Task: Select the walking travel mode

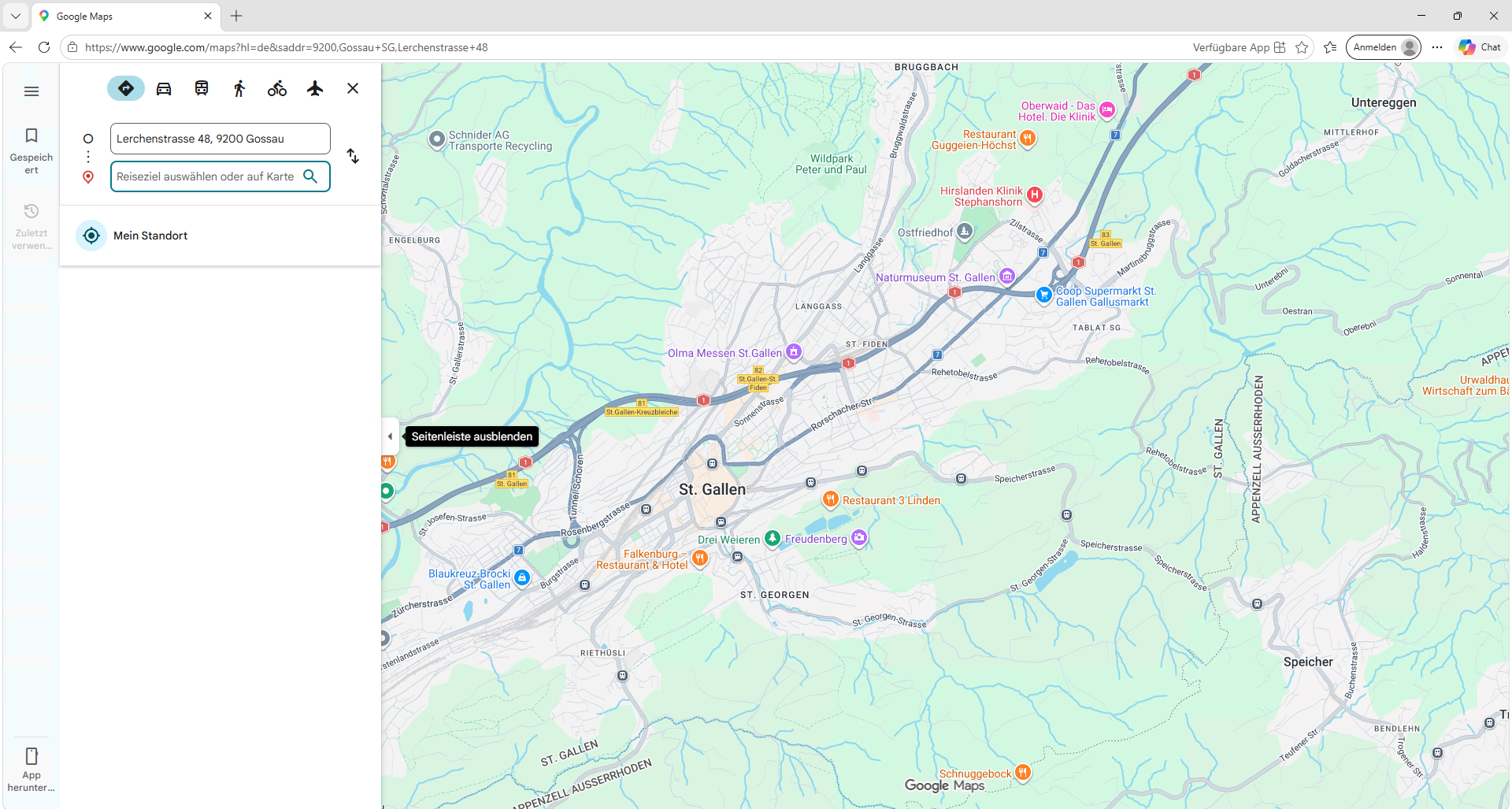Action: tap(239, 88)
